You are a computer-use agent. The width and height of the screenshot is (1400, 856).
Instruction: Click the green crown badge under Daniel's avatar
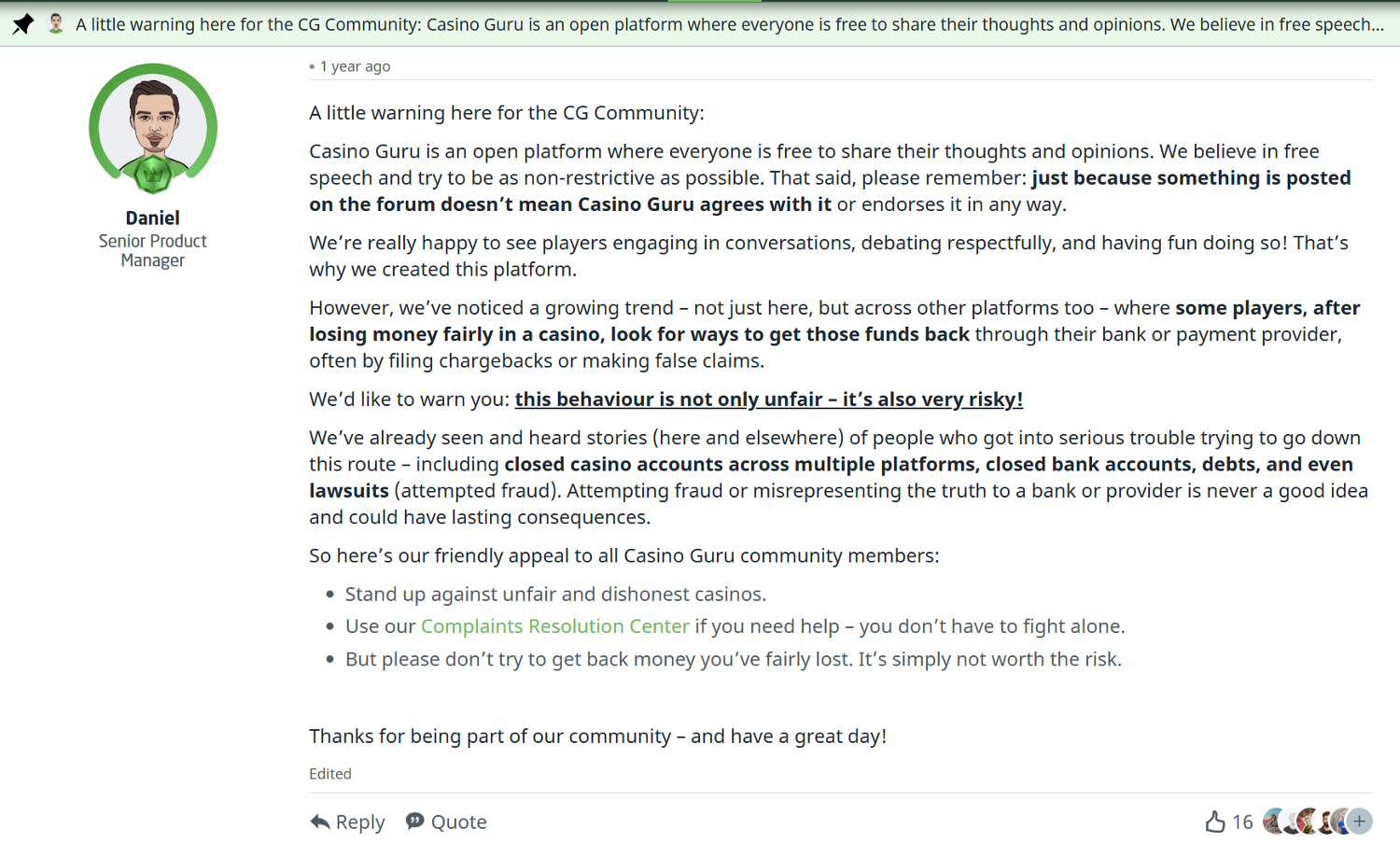click(153, 174)
